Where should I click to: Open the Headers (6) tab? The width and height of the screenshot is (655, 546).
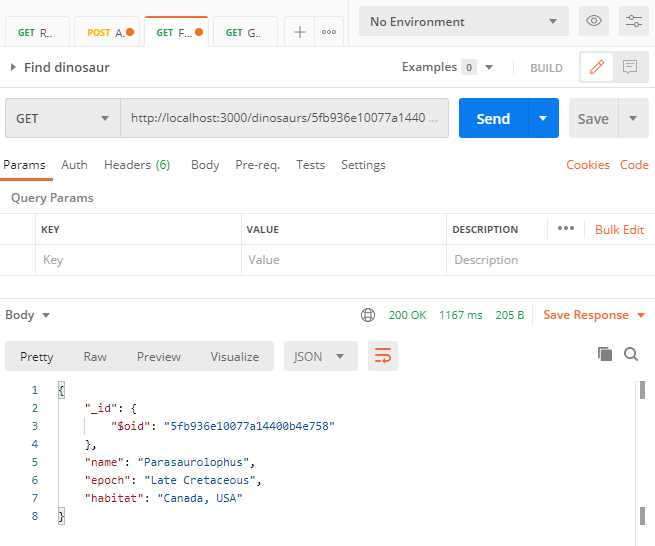pyautogui.click(x=137, y=165)
